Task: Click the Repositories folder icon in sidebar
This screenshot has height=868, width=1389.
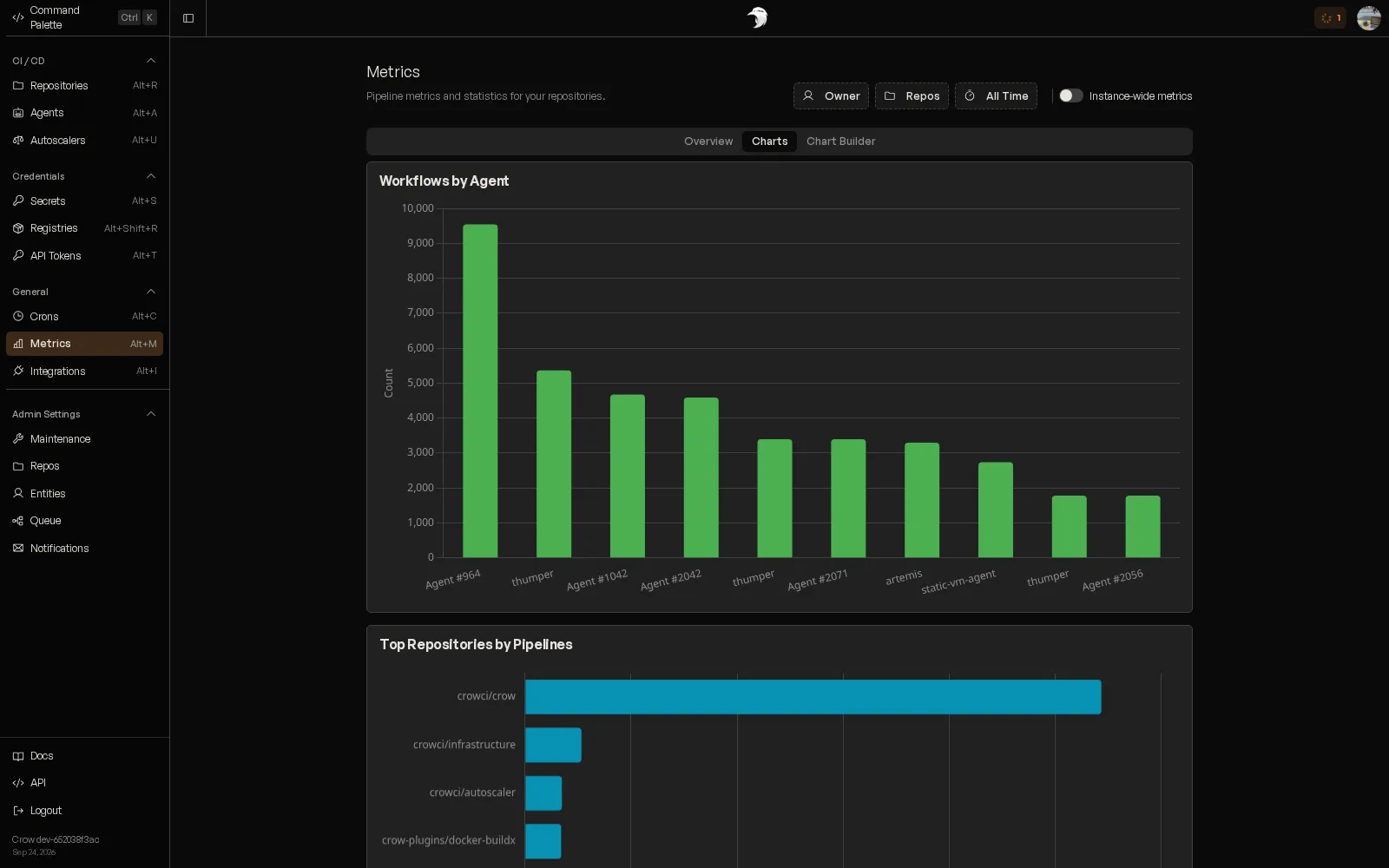Action: 18,86
